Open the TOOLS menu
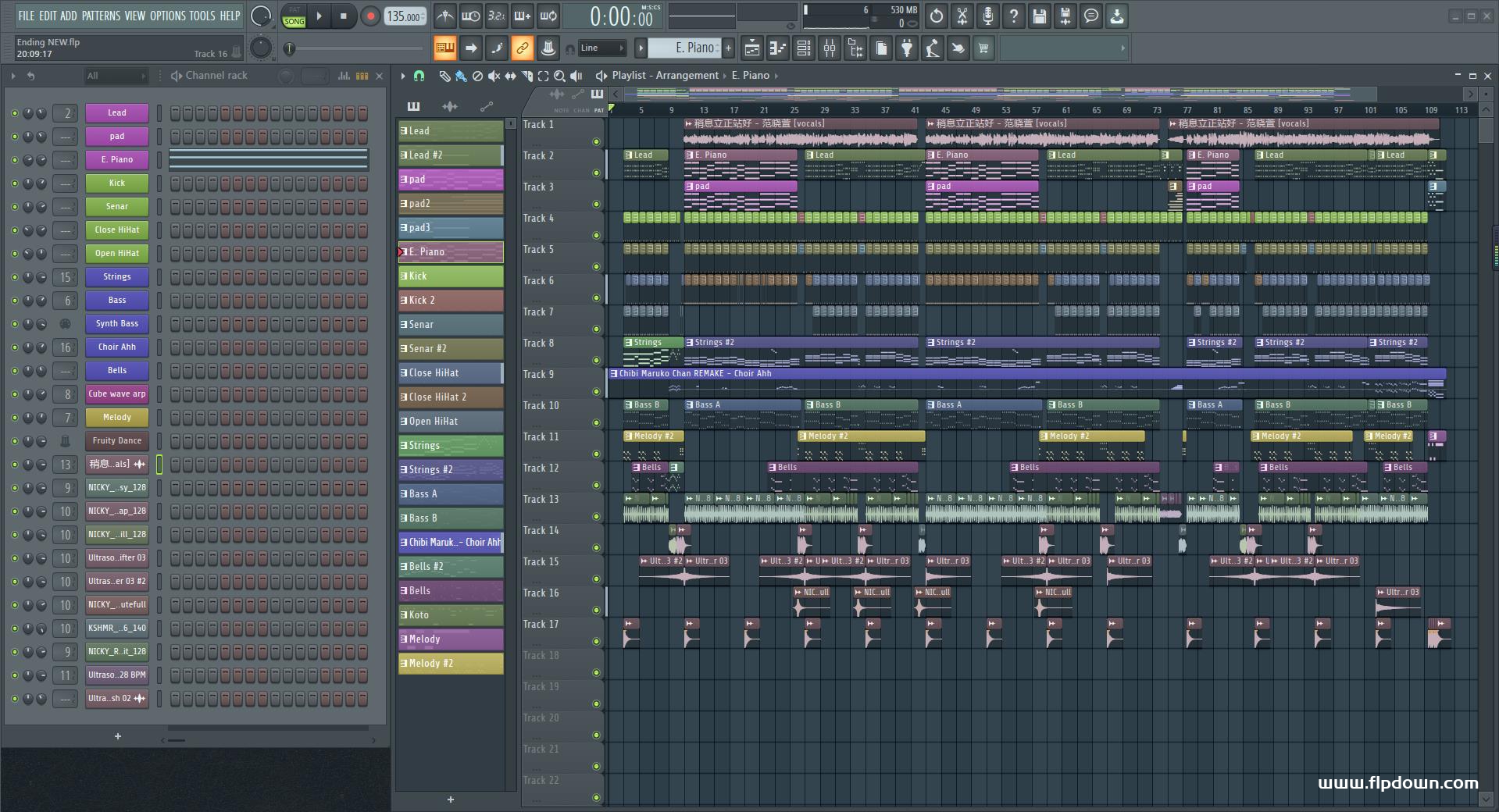 click(202, 16)
